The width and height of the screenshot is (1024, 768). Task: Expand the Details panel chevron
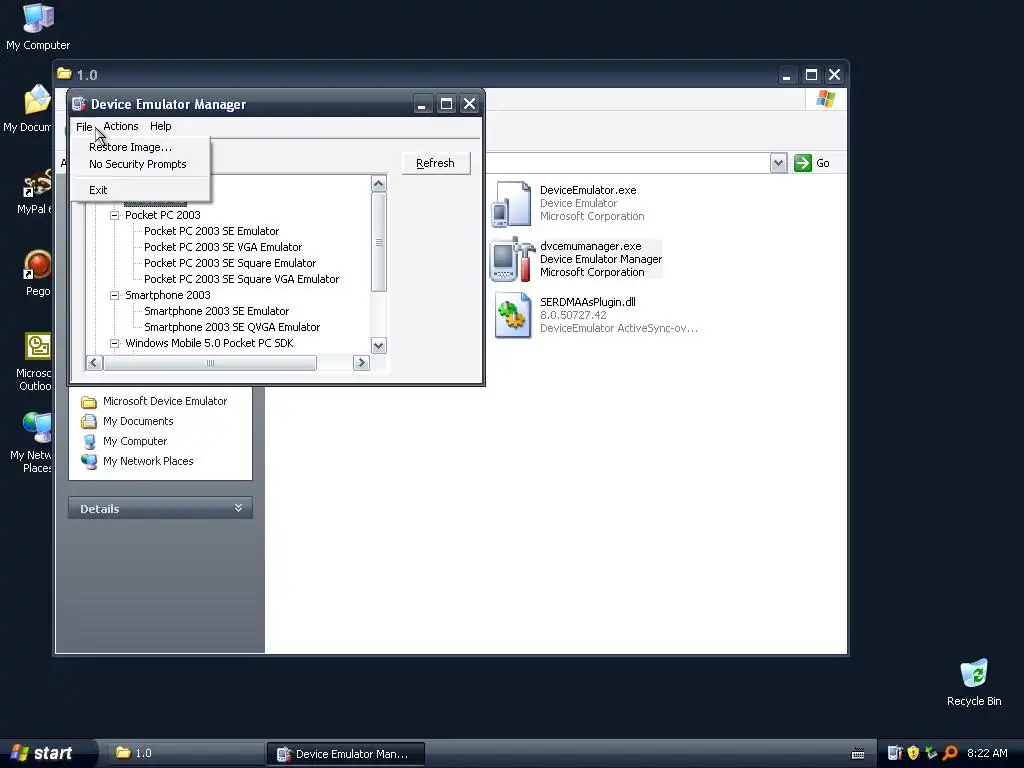[x=238, y=508]
